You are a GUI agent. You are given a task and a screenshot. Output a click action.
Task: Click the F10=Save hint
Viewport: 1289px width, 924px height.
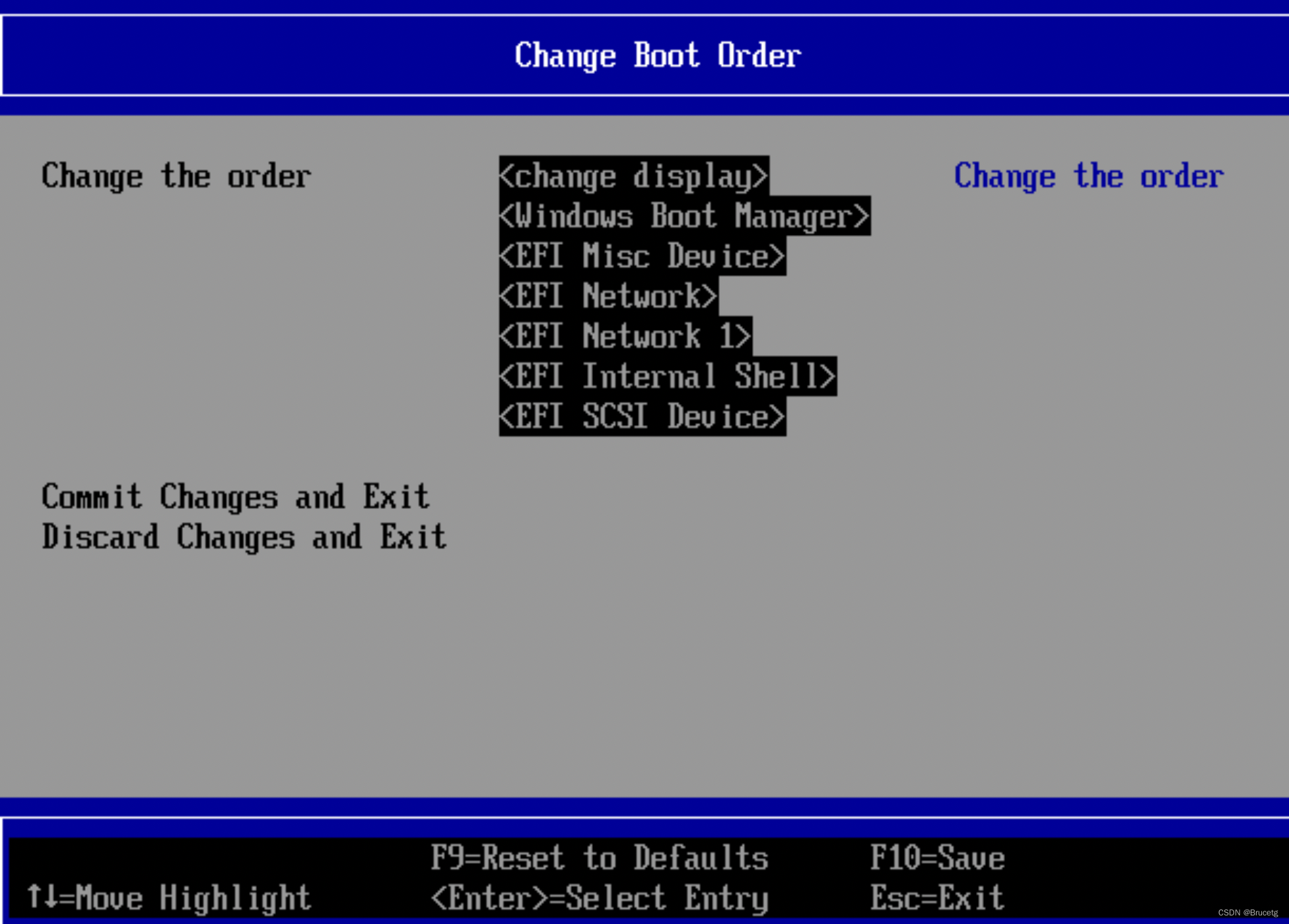(938, 858)
